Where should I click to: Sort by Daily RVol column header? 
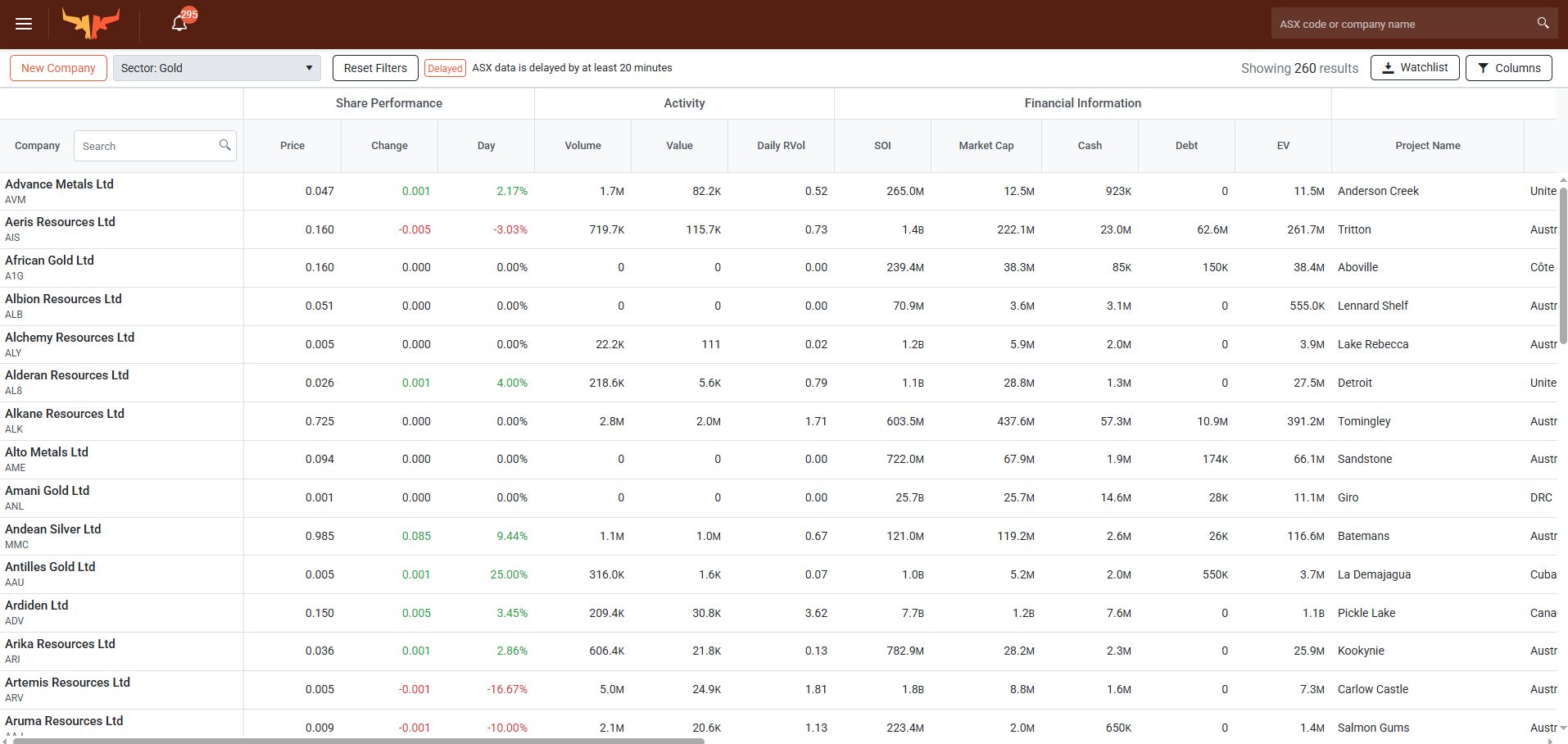click(x=780, y=146)
